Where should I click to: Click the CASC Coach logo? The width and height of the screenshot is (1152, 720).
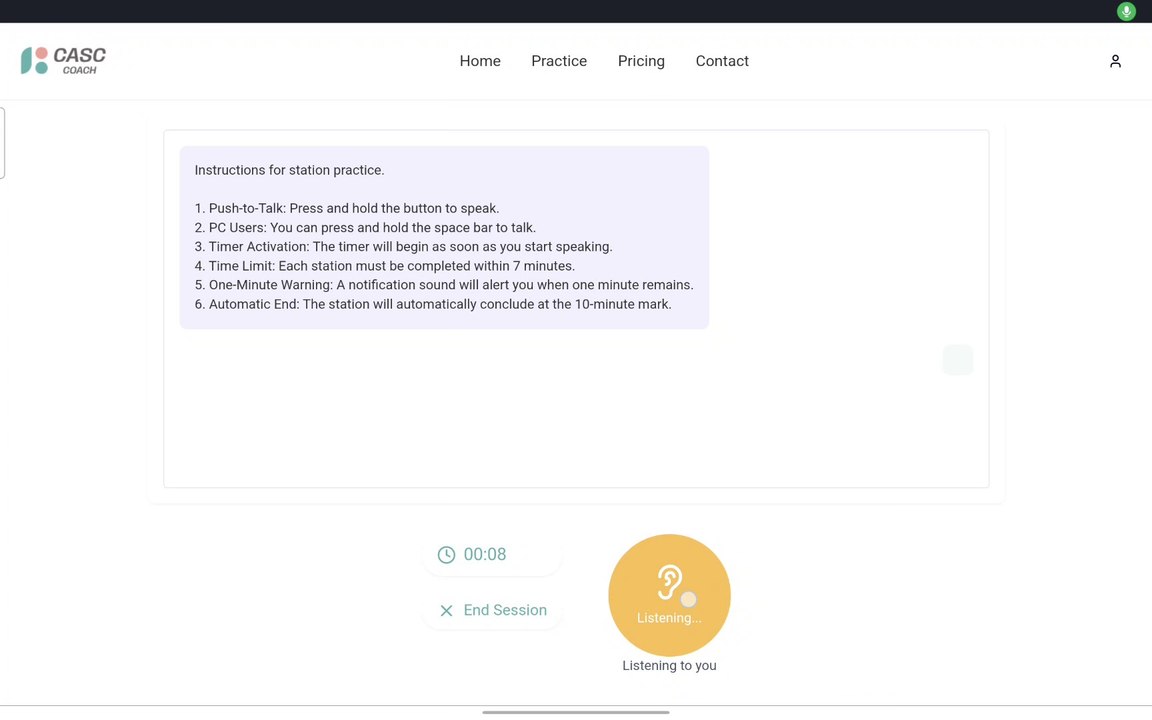(63, 61)
